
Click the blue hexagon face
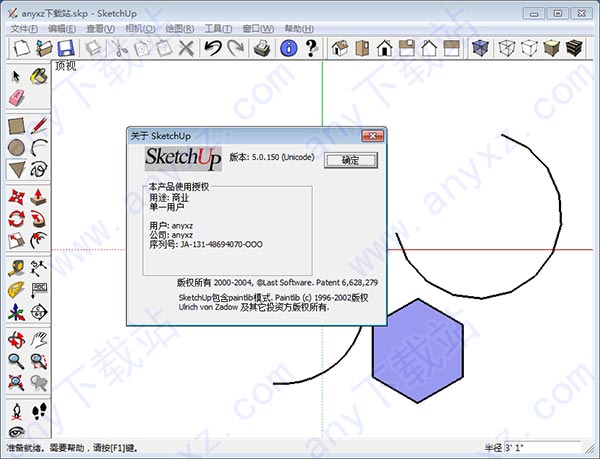click(x=418, y=351)
